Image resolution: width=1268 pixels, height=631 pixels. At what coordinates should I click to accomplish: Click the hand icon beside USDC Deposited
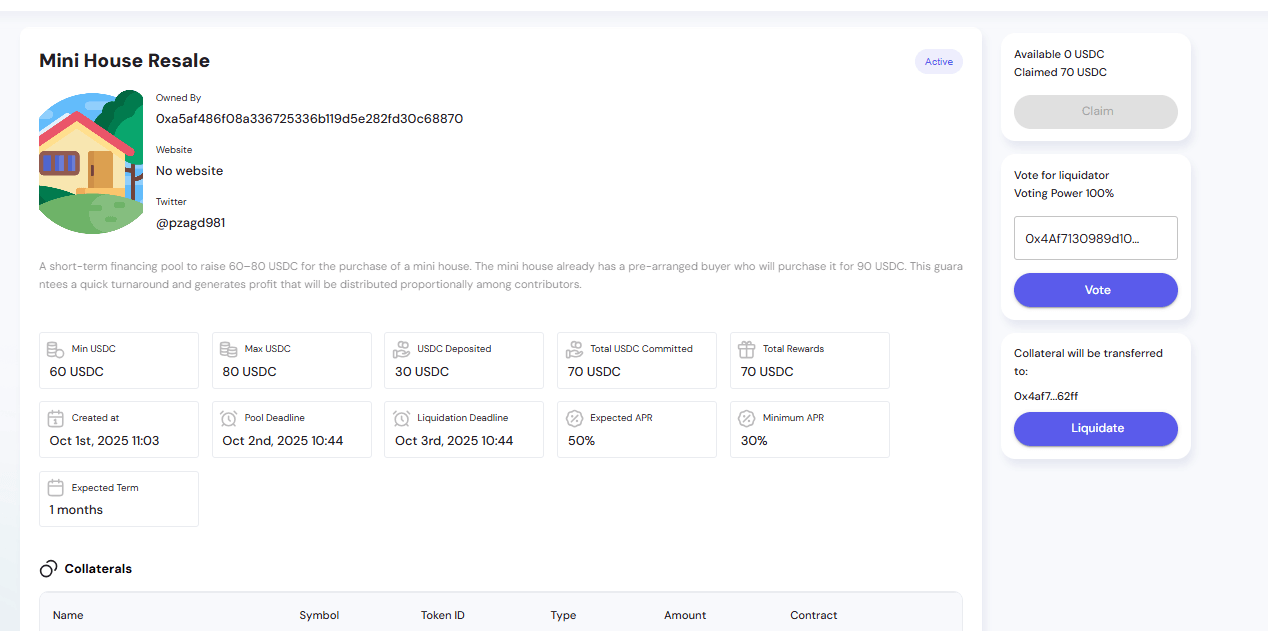click(401, 349)
